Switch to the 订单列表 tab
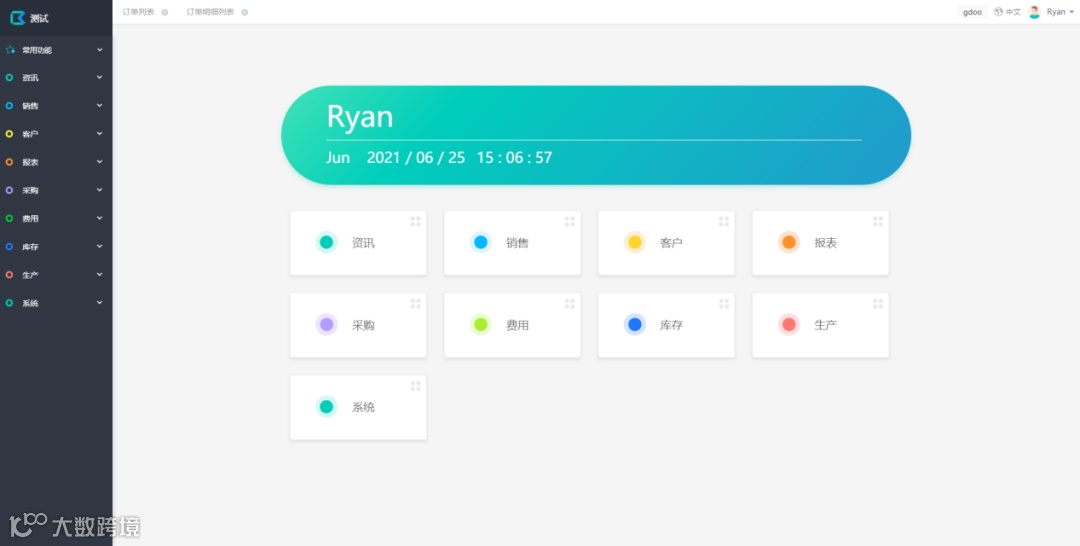1080x546 pixels. (x=138, y=12)
